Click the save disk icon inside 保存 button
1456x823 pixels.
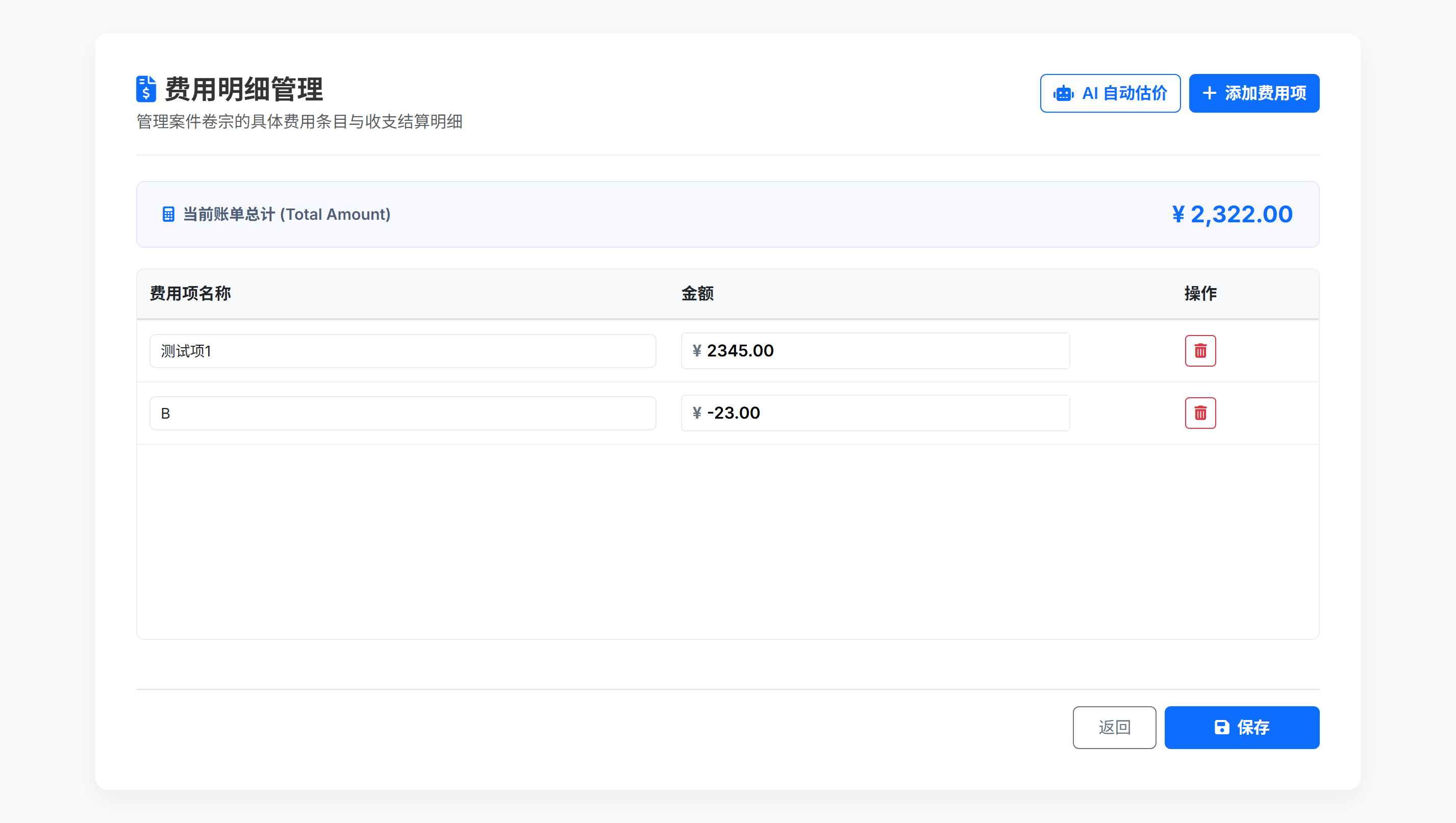(x=1222, y=728)
